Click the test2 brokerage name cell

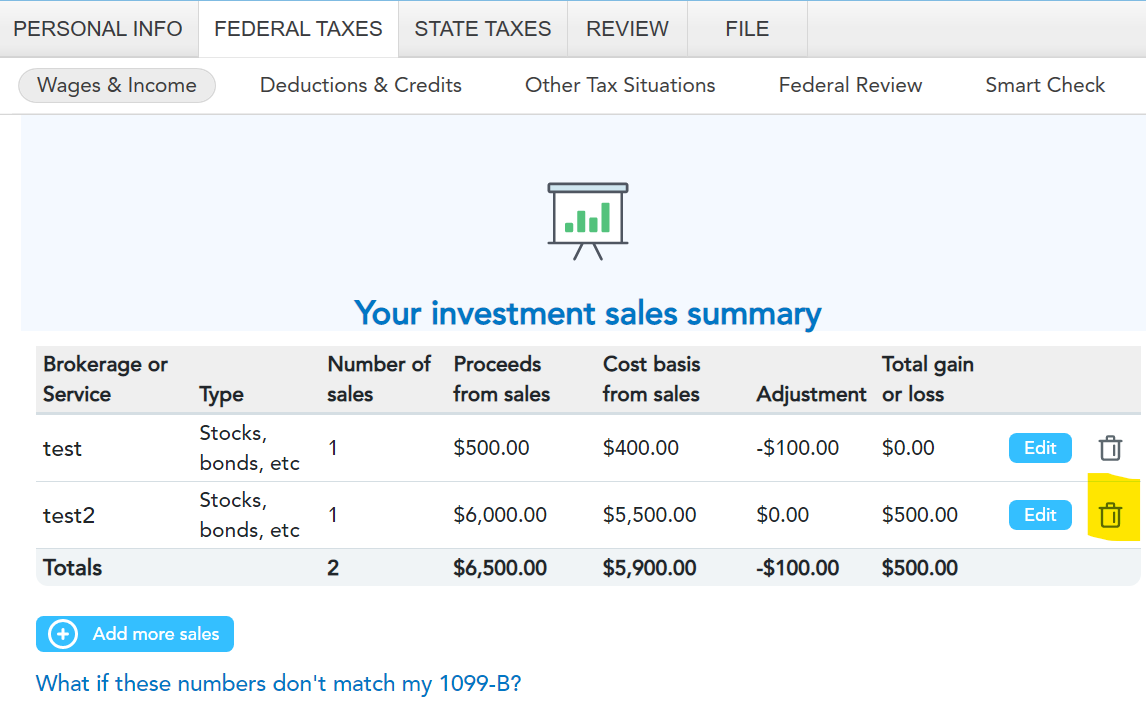pyautogui.click(x=69, y=516)
